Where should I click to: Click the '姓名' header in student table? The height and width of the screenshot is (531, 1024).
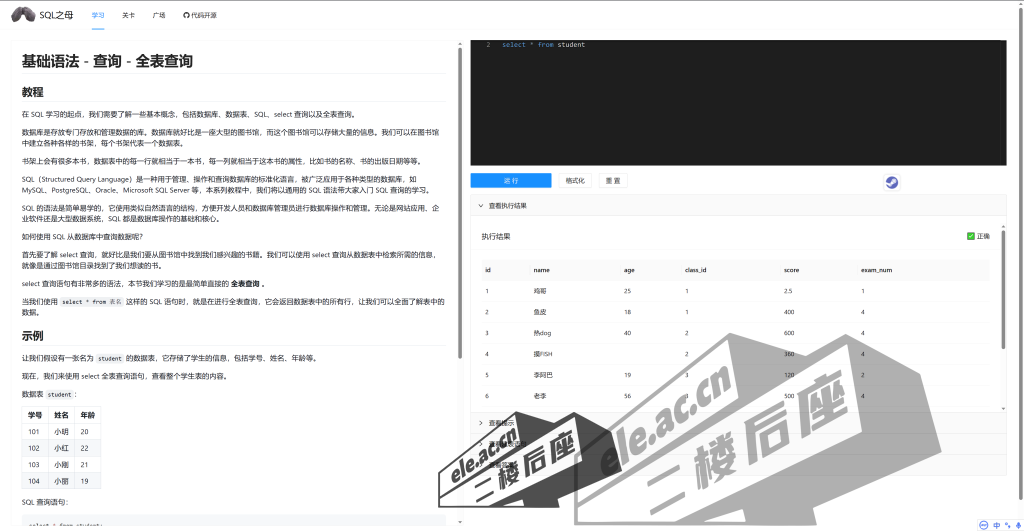pyautogui.click(x=61, y=415)
